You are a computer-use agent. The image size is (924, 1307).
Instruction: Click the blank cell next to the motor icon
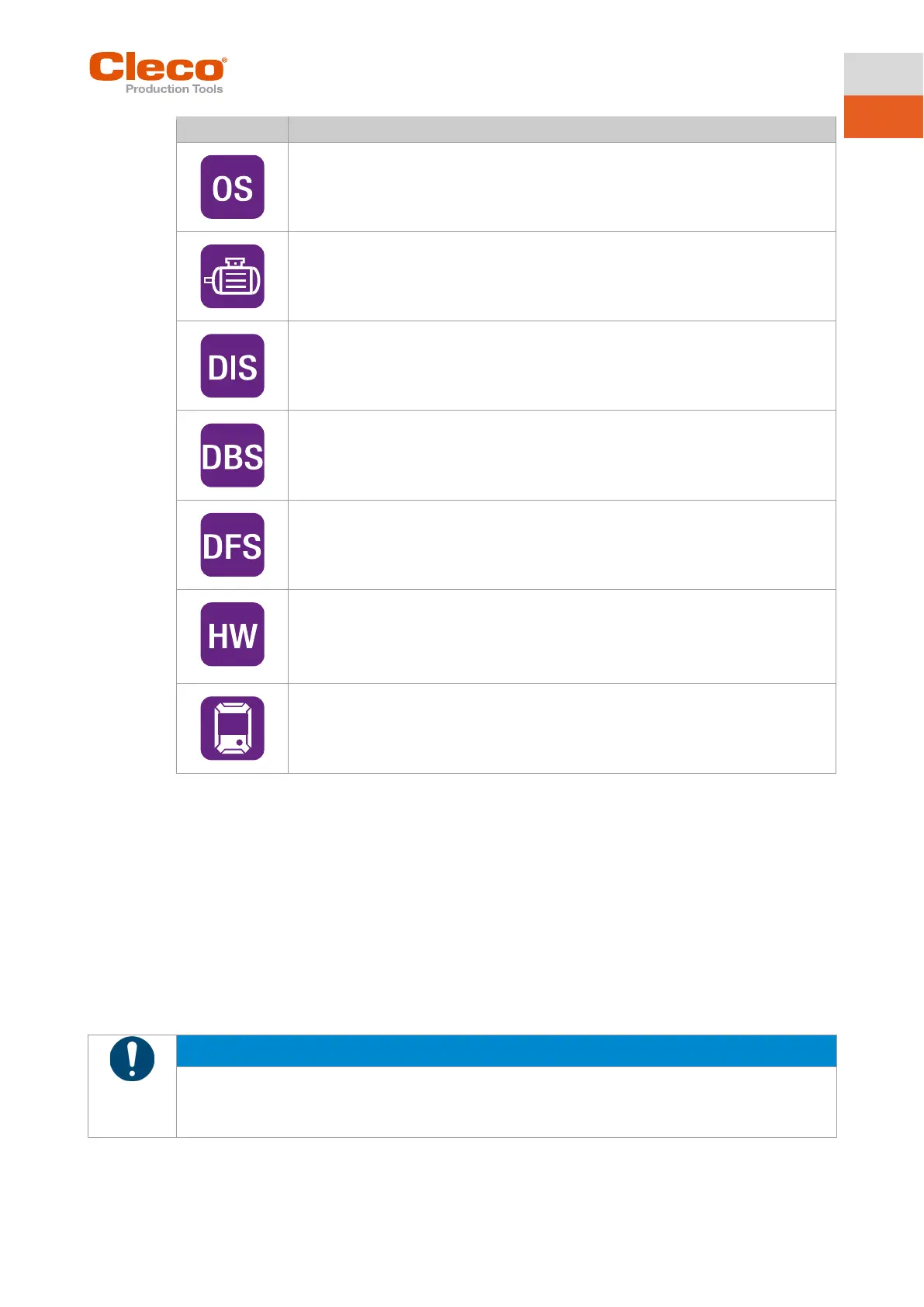tap(562, 276)
